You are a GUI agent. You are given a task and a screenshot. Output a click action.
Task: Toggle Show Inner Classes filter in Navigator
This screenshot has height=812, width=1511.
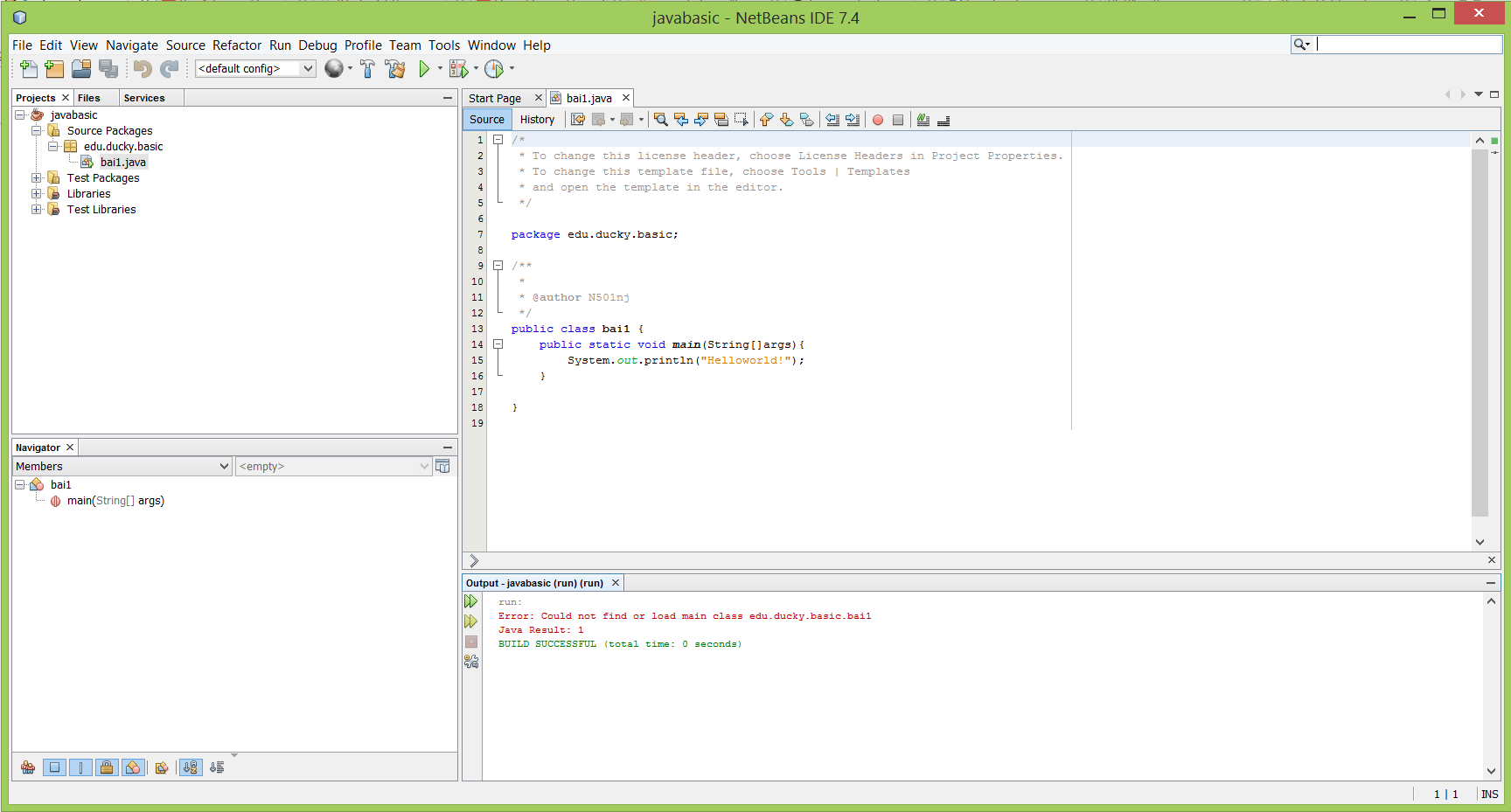[133, 767]
